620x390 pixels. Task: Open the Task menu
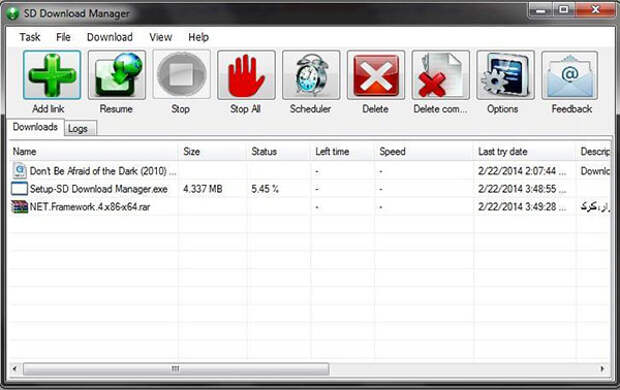click(x=30, y=37)
